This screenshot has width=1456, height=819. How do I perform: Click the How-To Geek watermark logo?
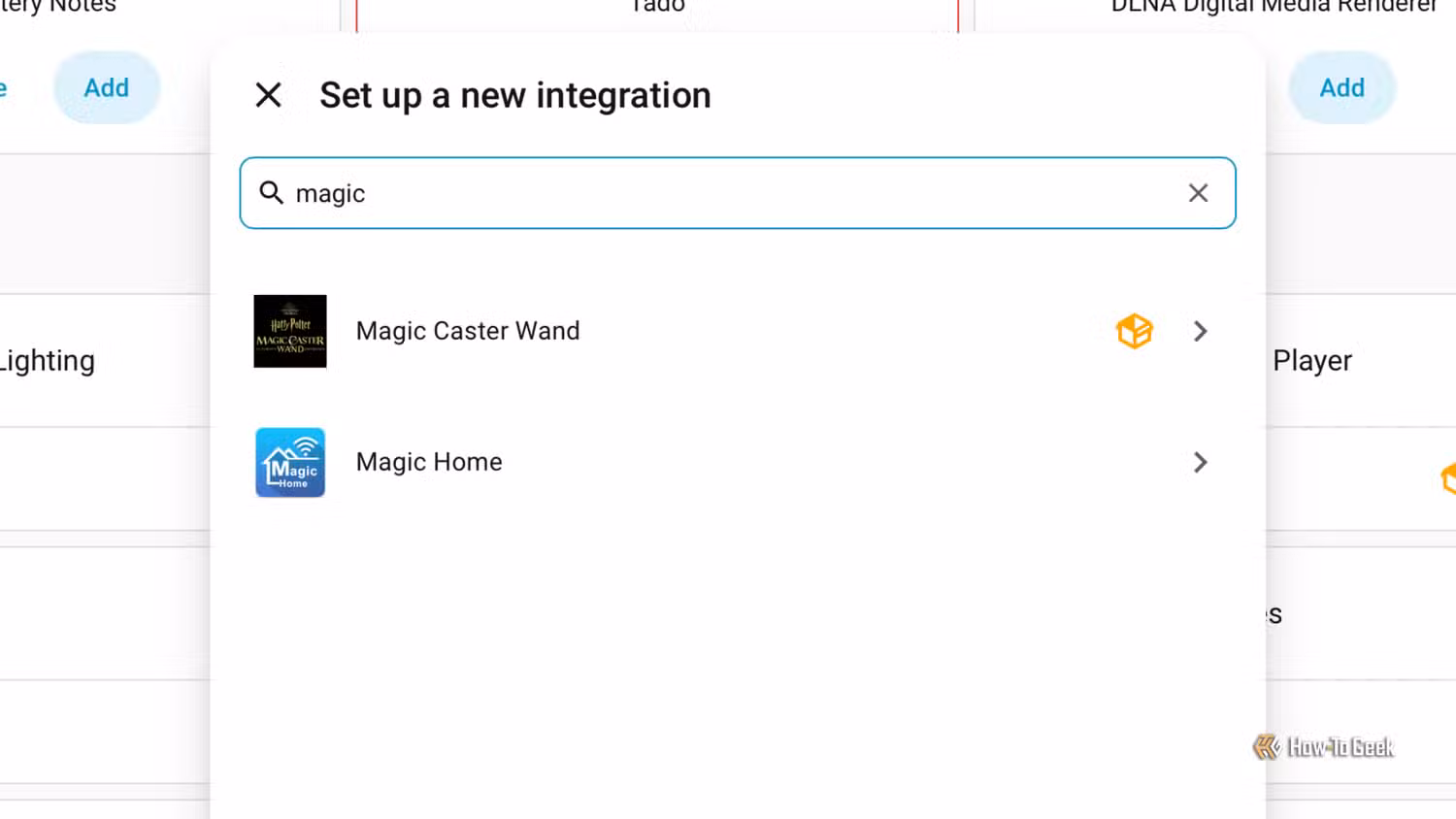click(1323, 746)
